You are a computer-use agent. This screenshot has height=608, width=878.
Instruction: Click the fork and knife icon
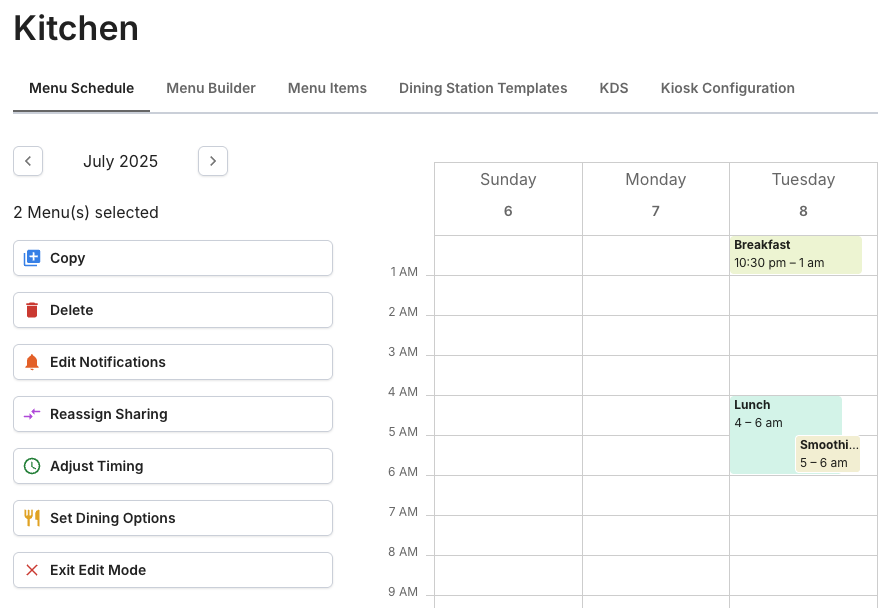click(32, 518)
